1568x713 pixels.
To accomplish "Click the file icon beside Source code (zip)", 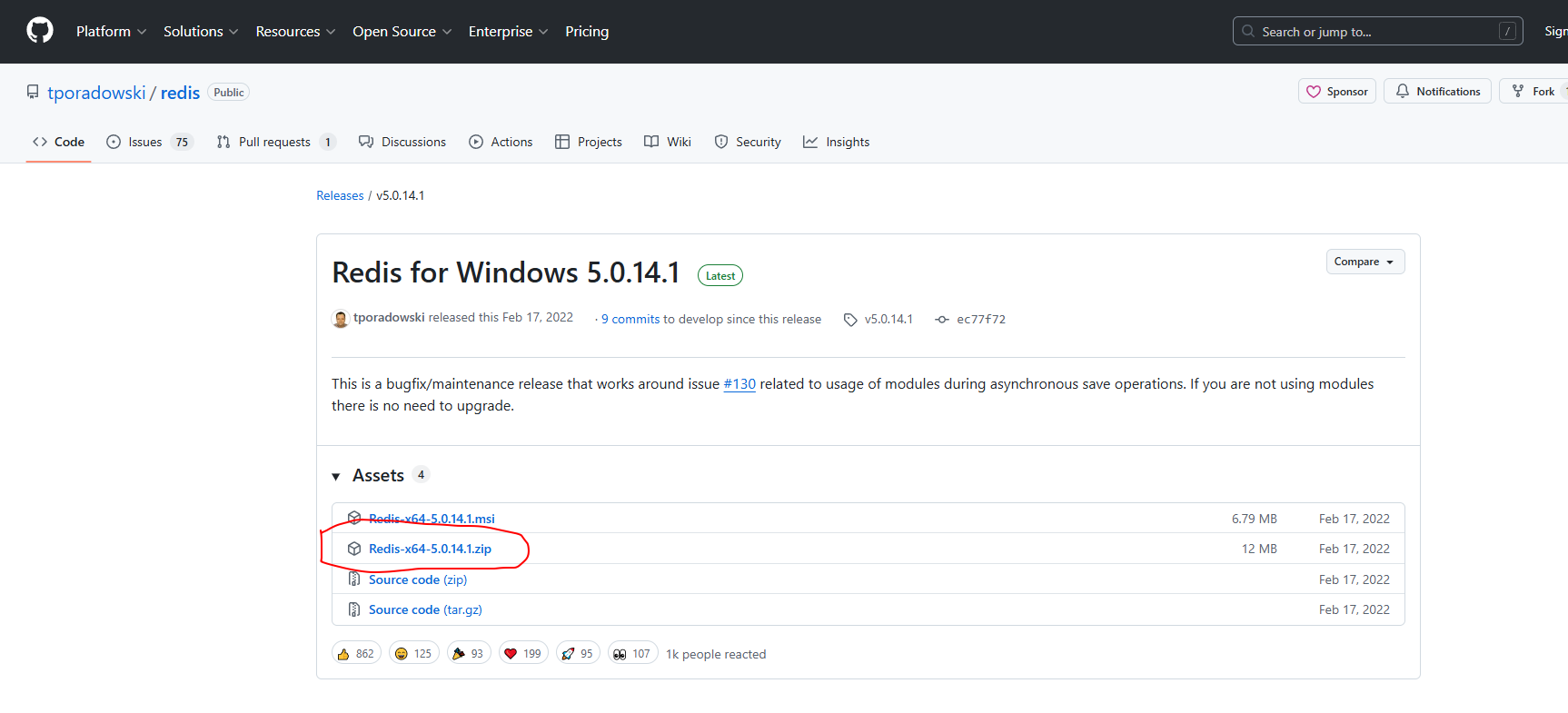I will click(354, 579).
